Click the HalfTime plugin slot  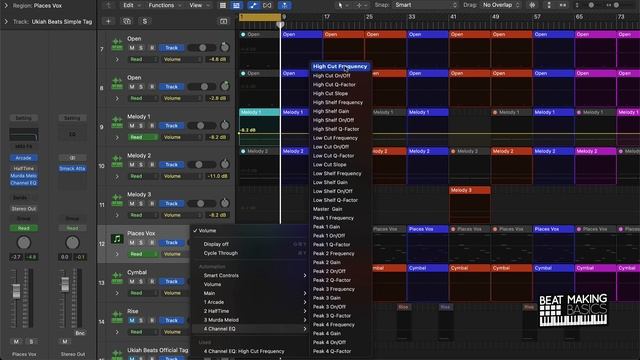24,168
